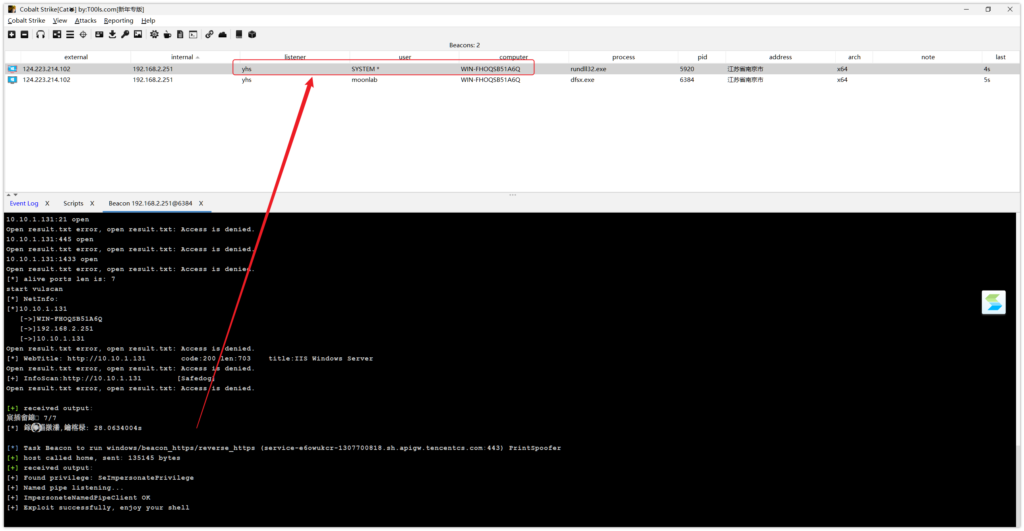Click the Disconnect from team server minus icon
The image size is (1024, 531).
[x=24, y=35]
